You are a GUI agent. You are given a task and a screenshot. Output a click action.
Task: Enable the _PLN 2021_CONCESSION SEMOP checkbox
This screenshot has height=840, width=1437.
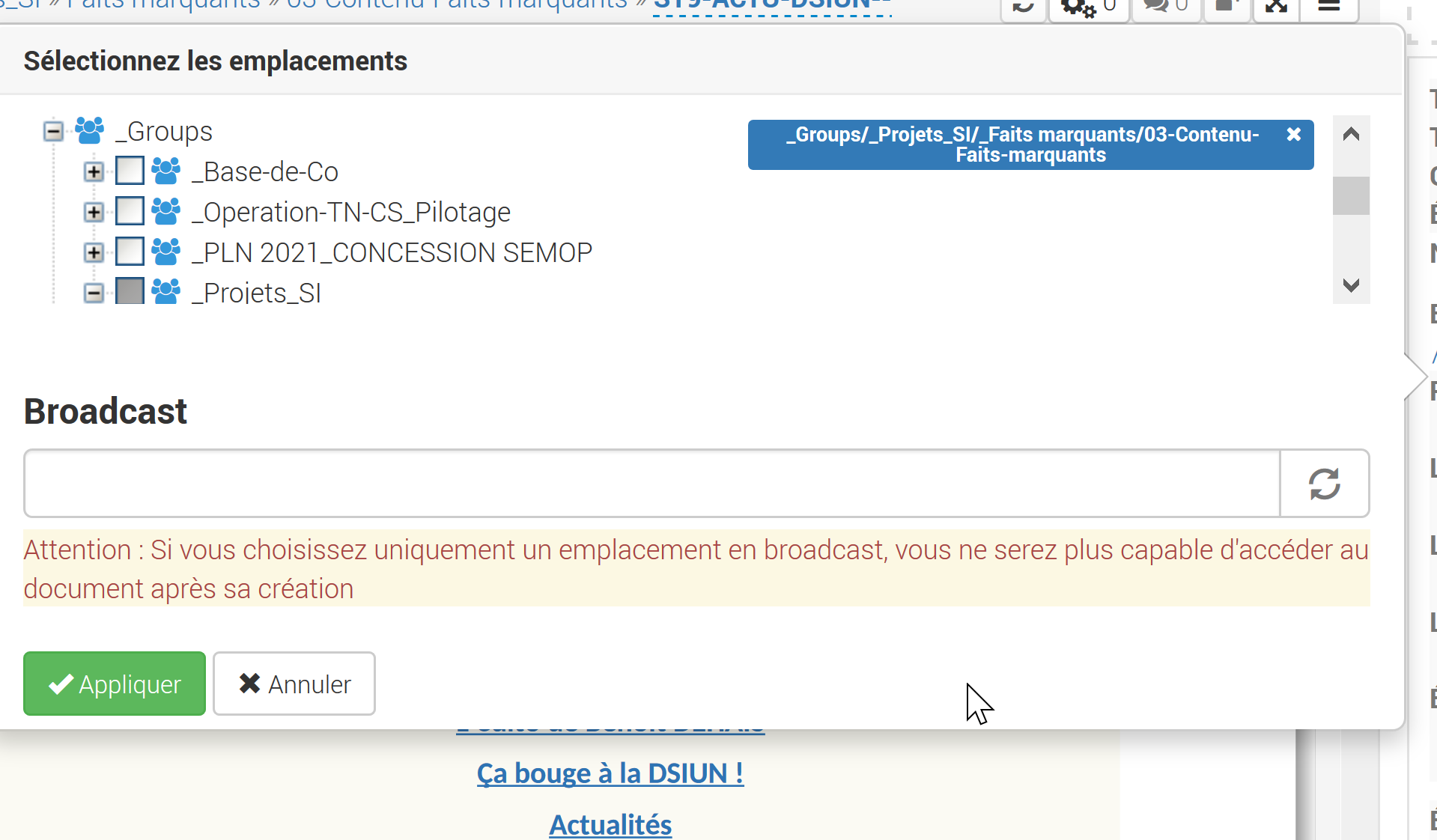[x=130, y=252]
